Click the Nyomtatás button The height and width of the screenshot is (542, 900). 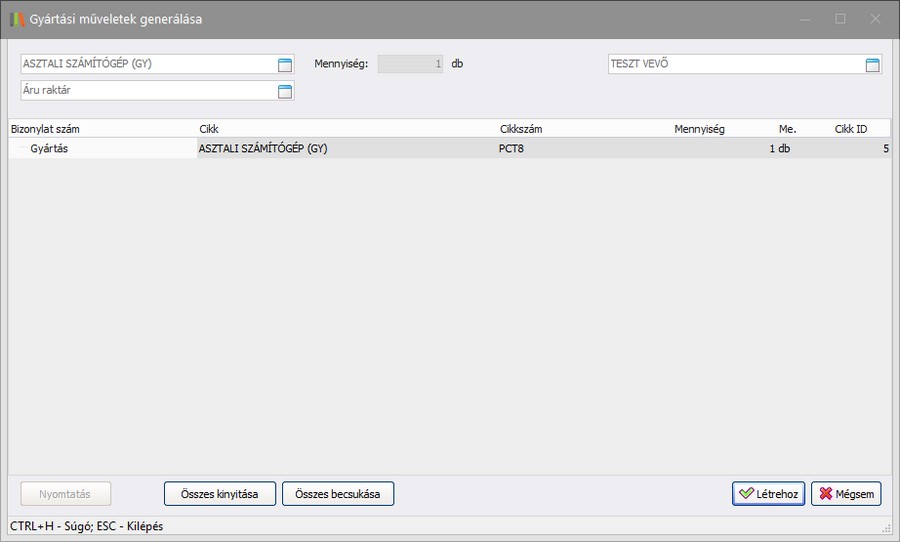(x=66, y=494)
